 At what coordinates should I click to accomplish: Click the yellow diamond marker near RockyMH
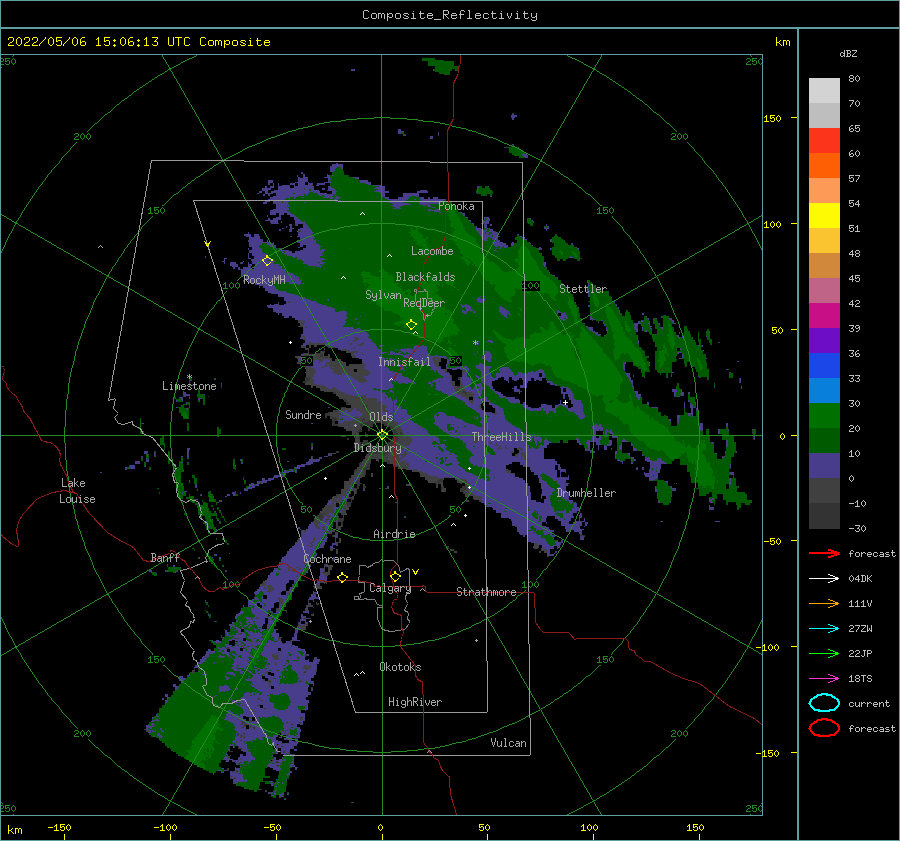click(267, 261)
